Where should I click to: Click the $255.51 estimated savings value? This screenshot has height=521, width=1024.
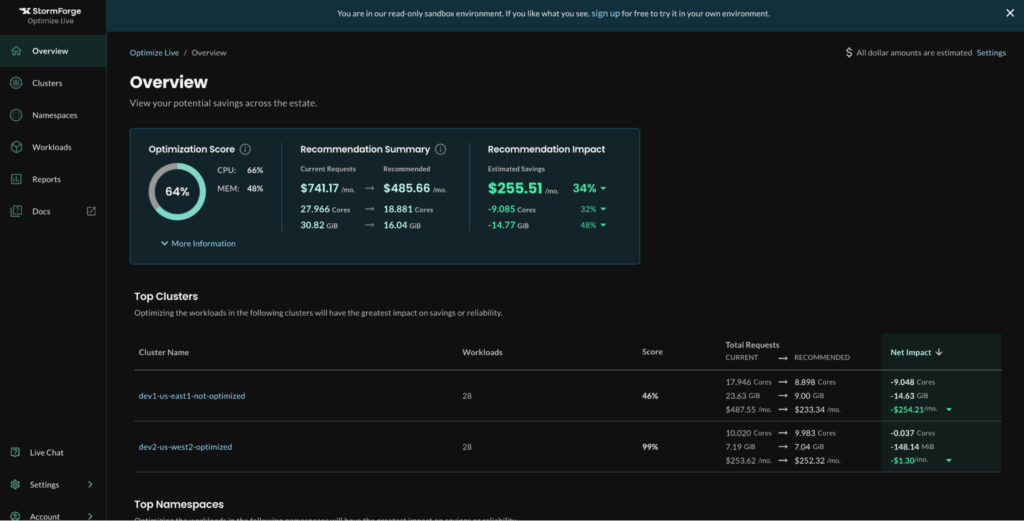[515, 188]
